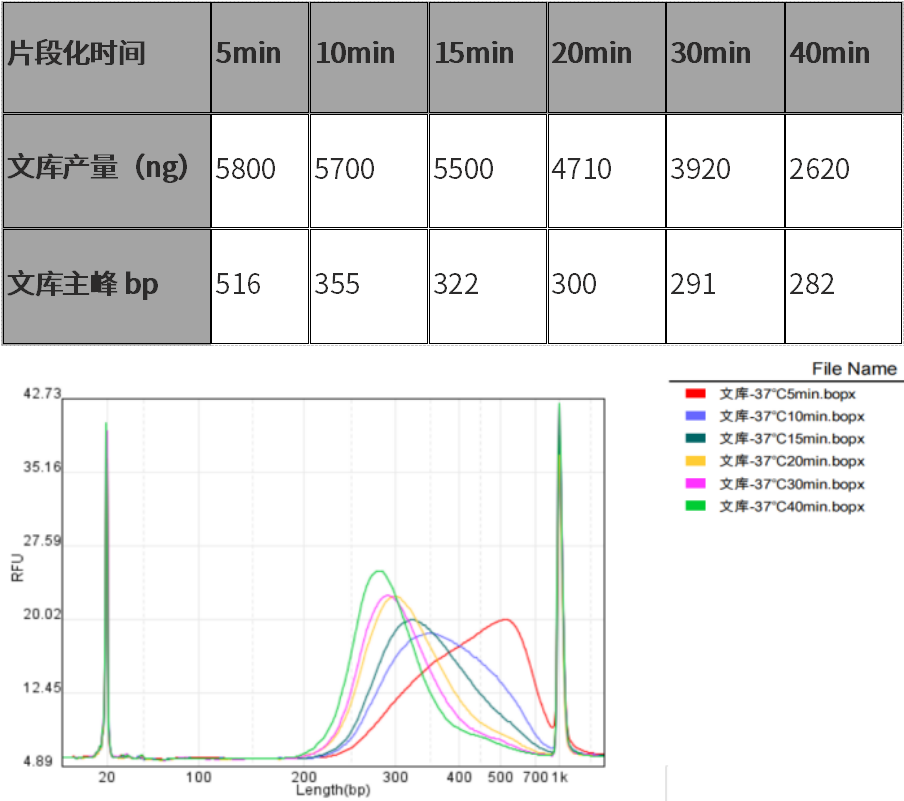Viewport: 904px width, 801px height.
Task: Click the File Name legend header
Action: 853,369
